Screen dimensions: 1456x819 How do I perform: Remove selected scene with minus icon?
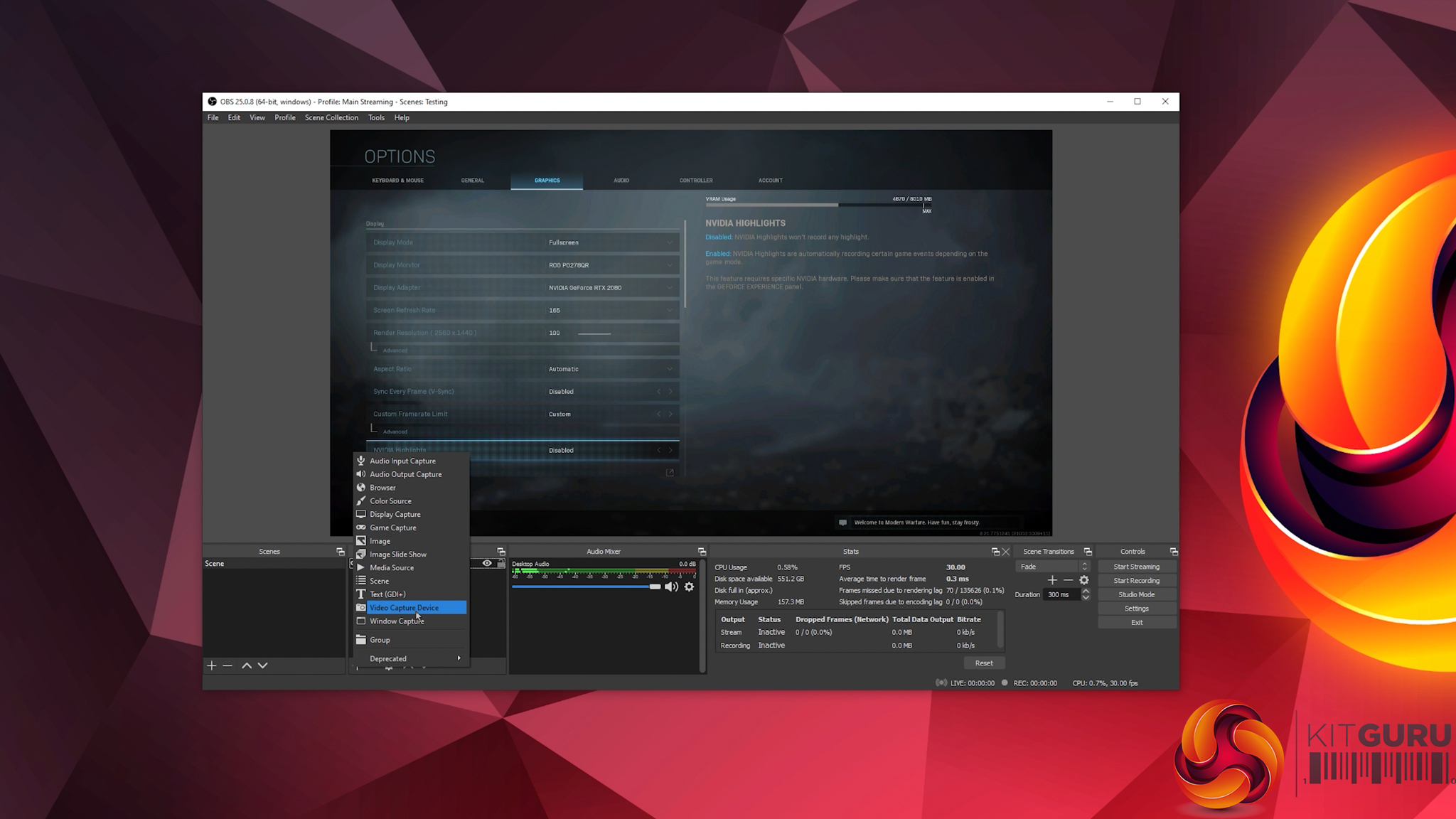pos(227,665)
